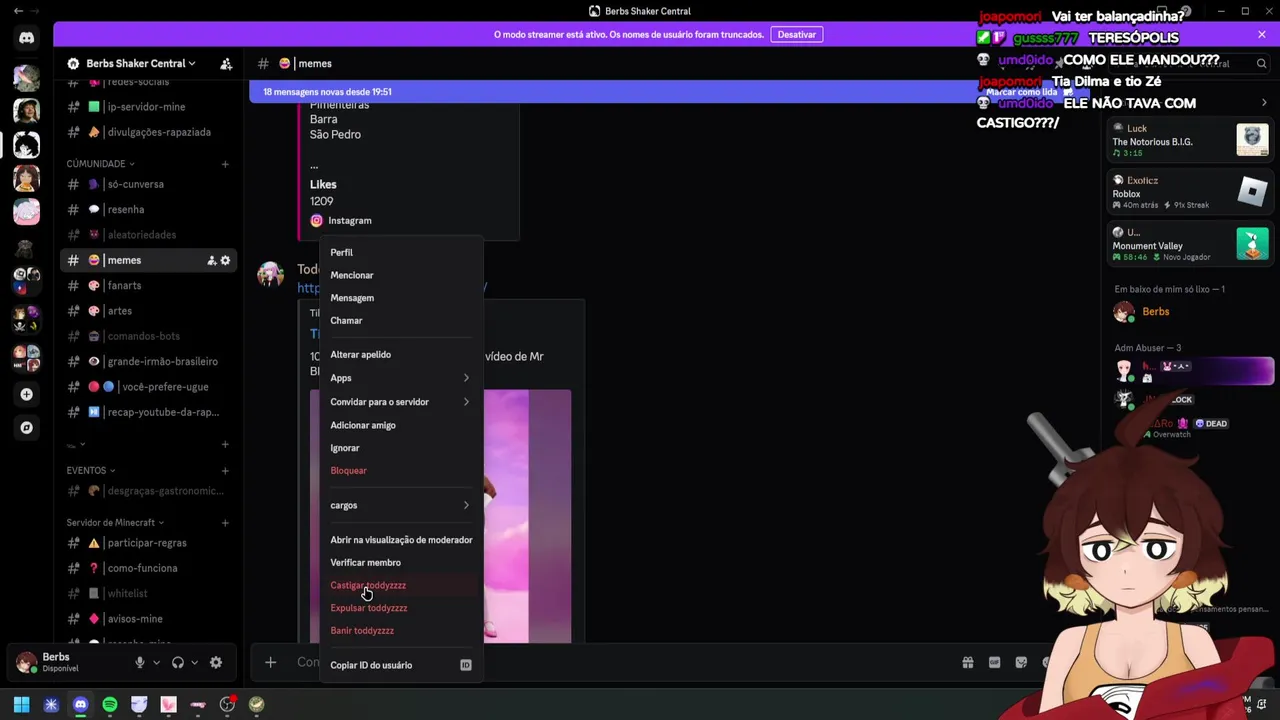Viewport: 1280px width, 720px height.
Task: Open Spotify from the taskbar
Action: [x=110, y=704]
